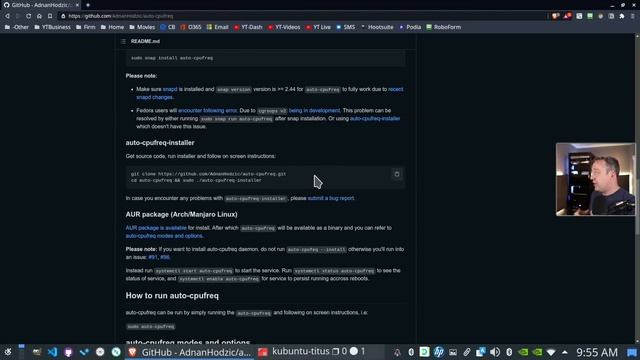640x360 pixels.
Task: Open the AUR package is available link
Action: [156, 228]
